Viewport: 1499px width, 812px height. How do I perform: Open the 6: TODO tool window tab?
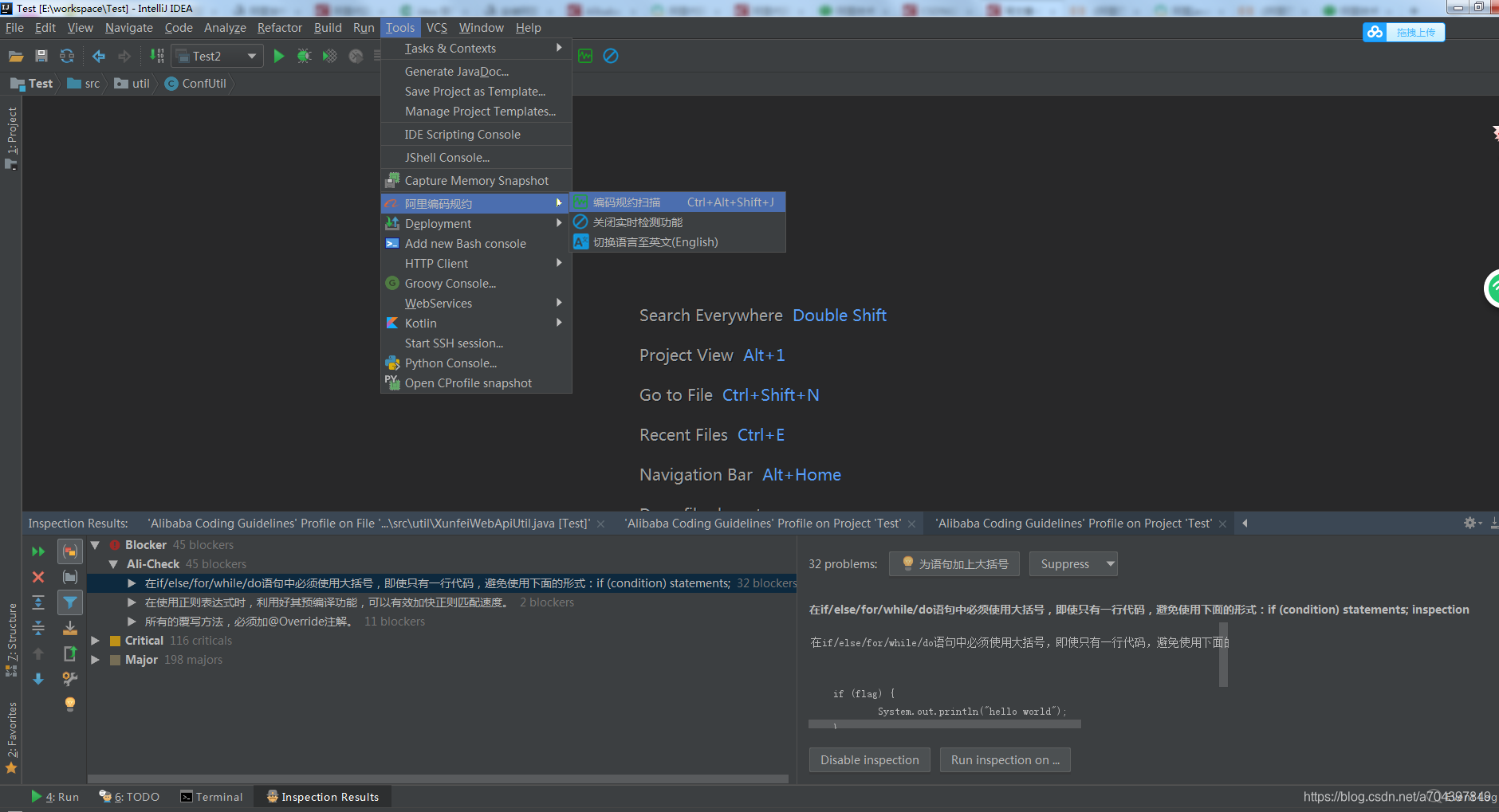coord(129,797)
